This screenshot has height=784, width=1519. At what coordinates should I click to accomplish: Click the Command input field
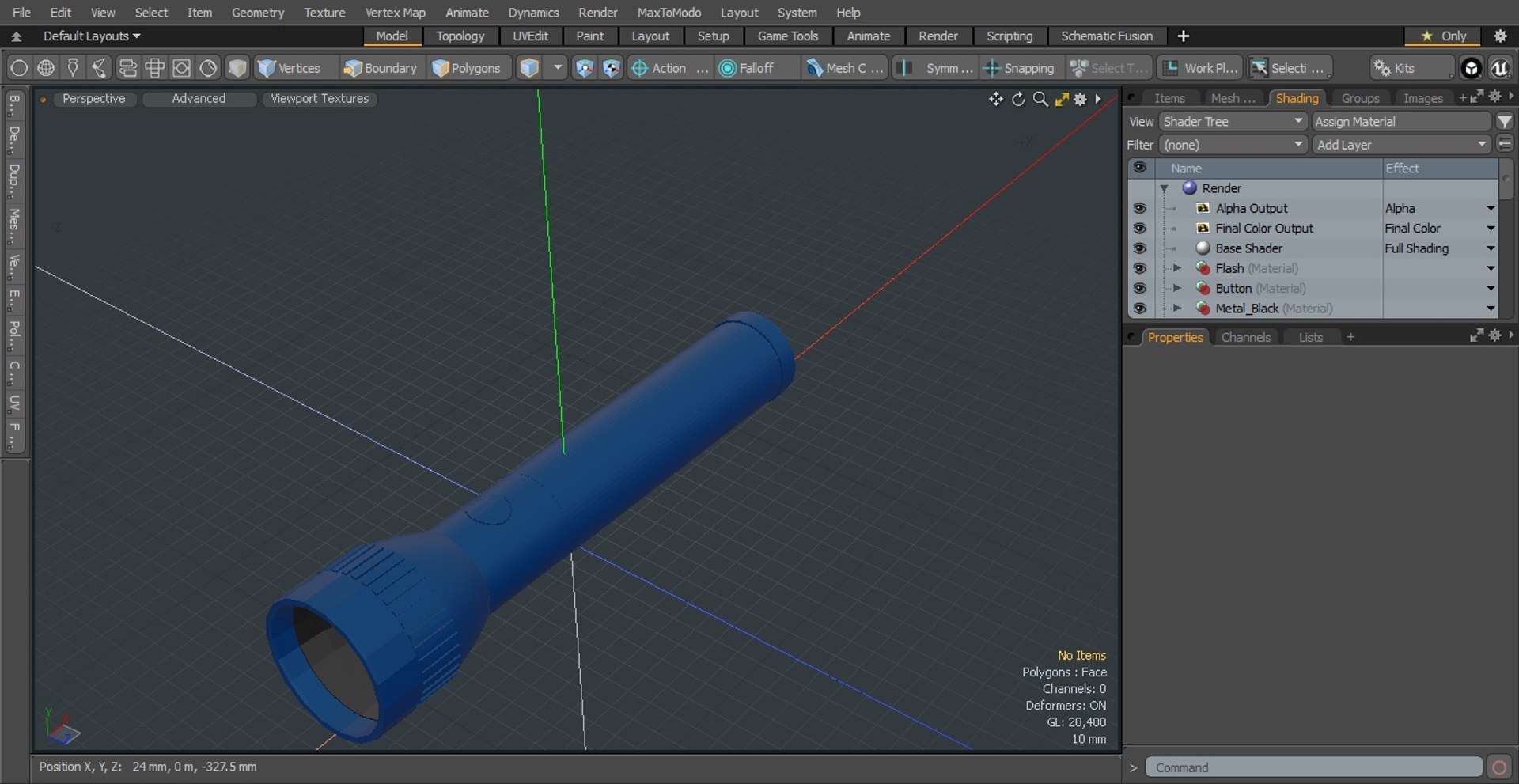(x=1313, y=767)
